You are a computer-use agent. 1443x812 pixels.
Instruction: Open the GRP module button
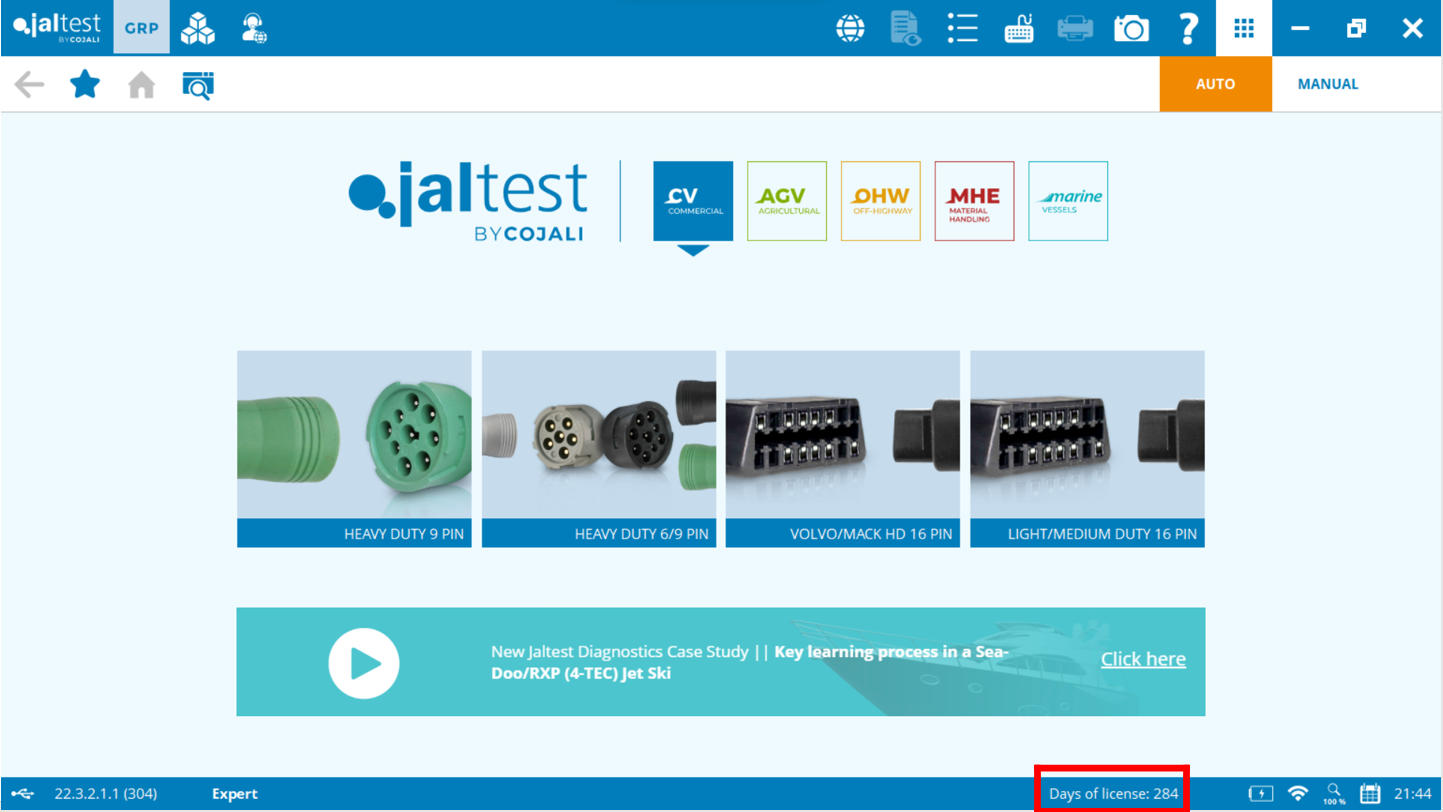[x=141, y=28]
